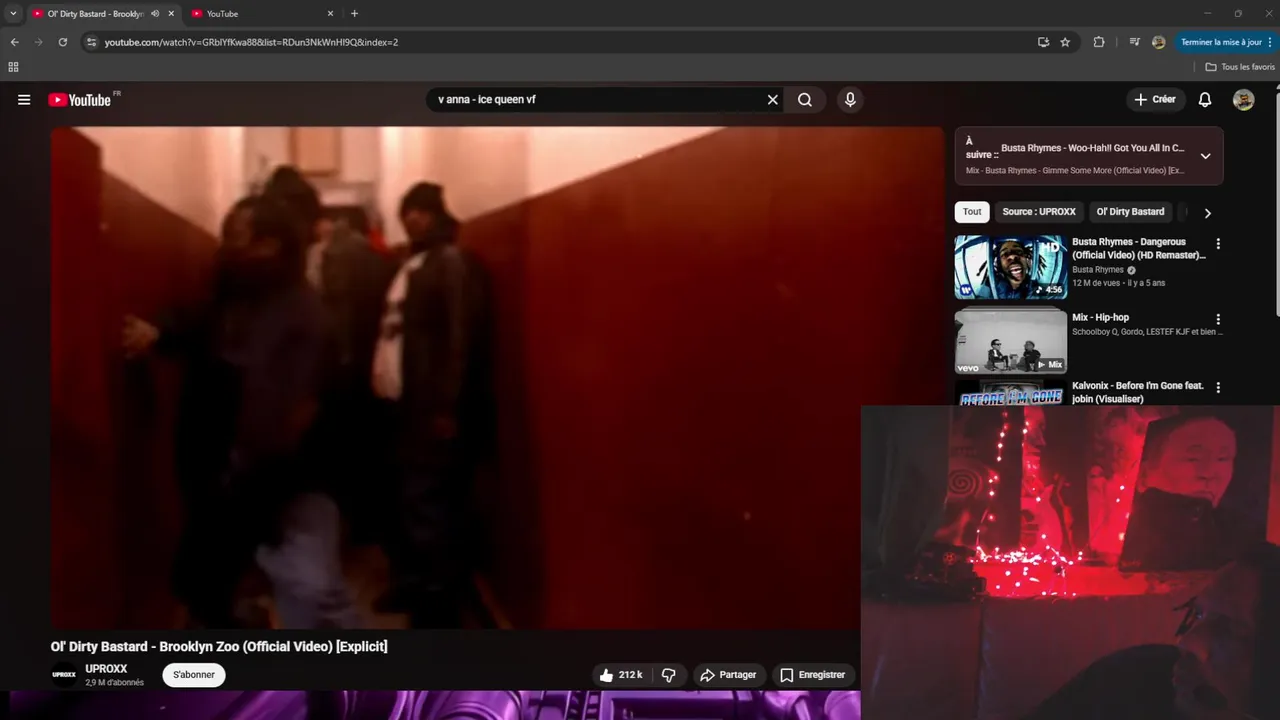Click the Enregistrer button

pyautogui.click(x=812, y=675)
